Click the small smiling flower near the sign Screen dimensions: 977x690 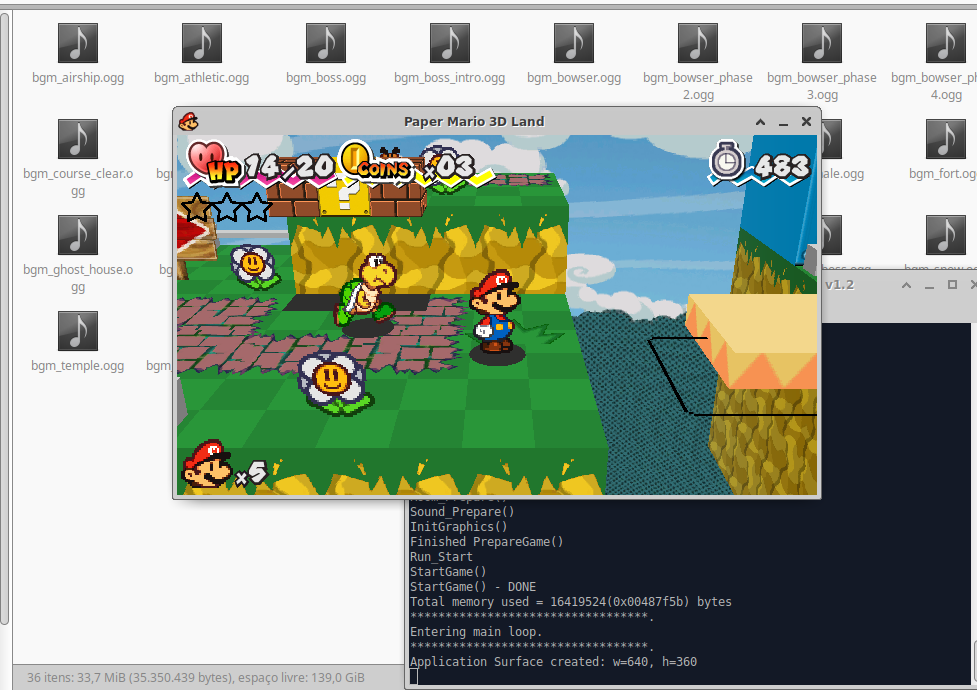point(254,266)
